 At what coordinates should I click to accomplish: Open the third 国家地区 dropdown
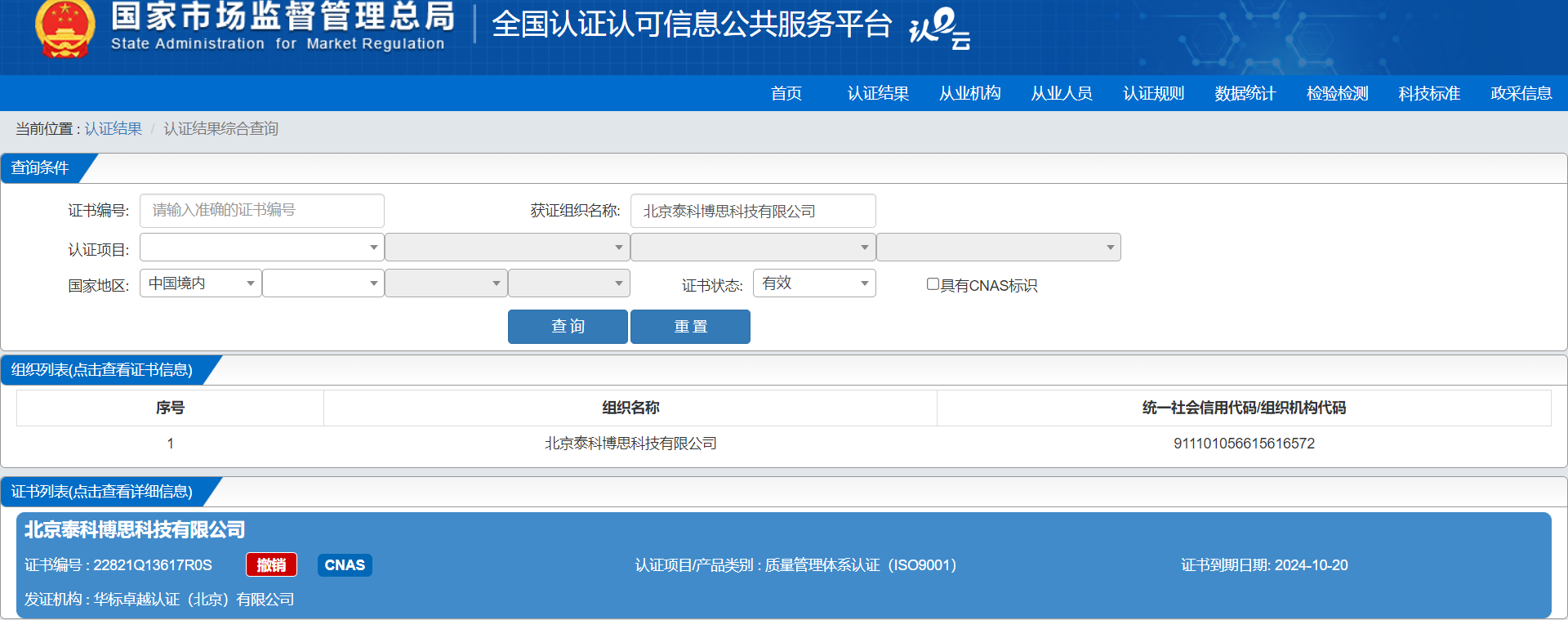pyautogui.click(x=446, y=283)
